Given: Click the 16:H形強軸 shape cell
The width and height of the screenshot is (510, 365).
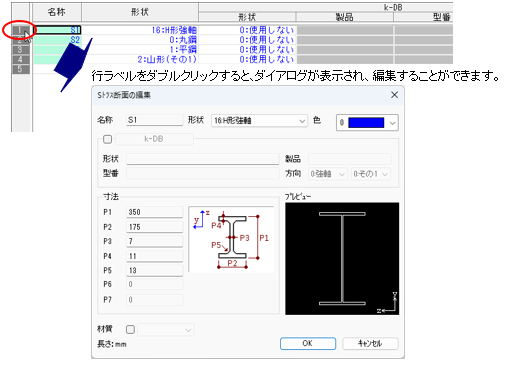Looking at the screenshot, I should (140, 30).
